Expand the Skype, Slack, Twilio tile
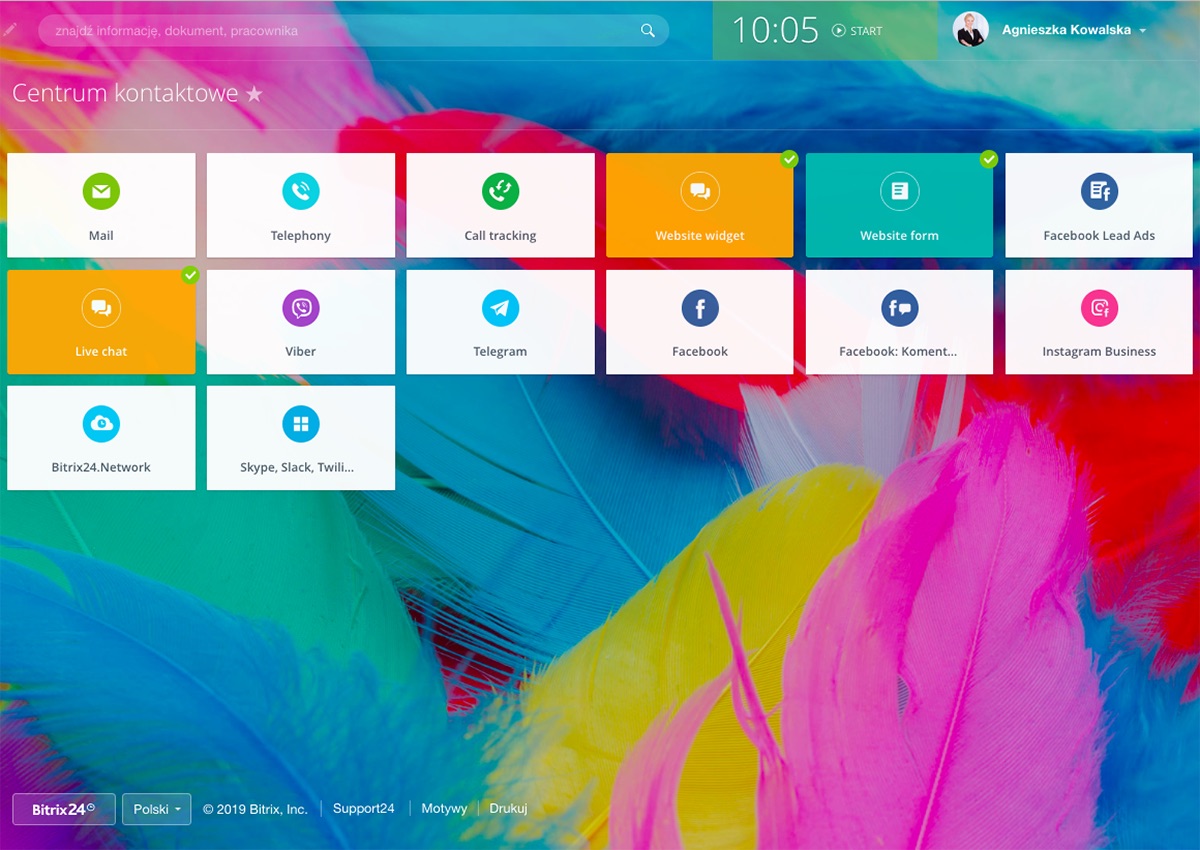This screenshot has height=850, width=1200. point(300,438)
